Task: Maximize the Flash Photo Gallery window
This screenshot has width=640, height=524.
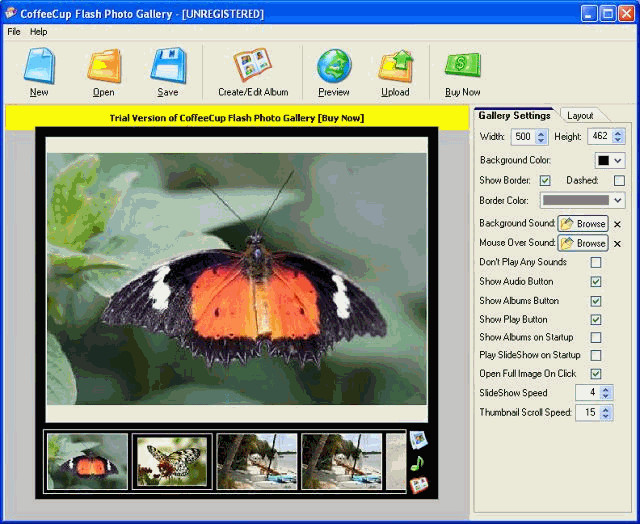Action: [608, 13]
